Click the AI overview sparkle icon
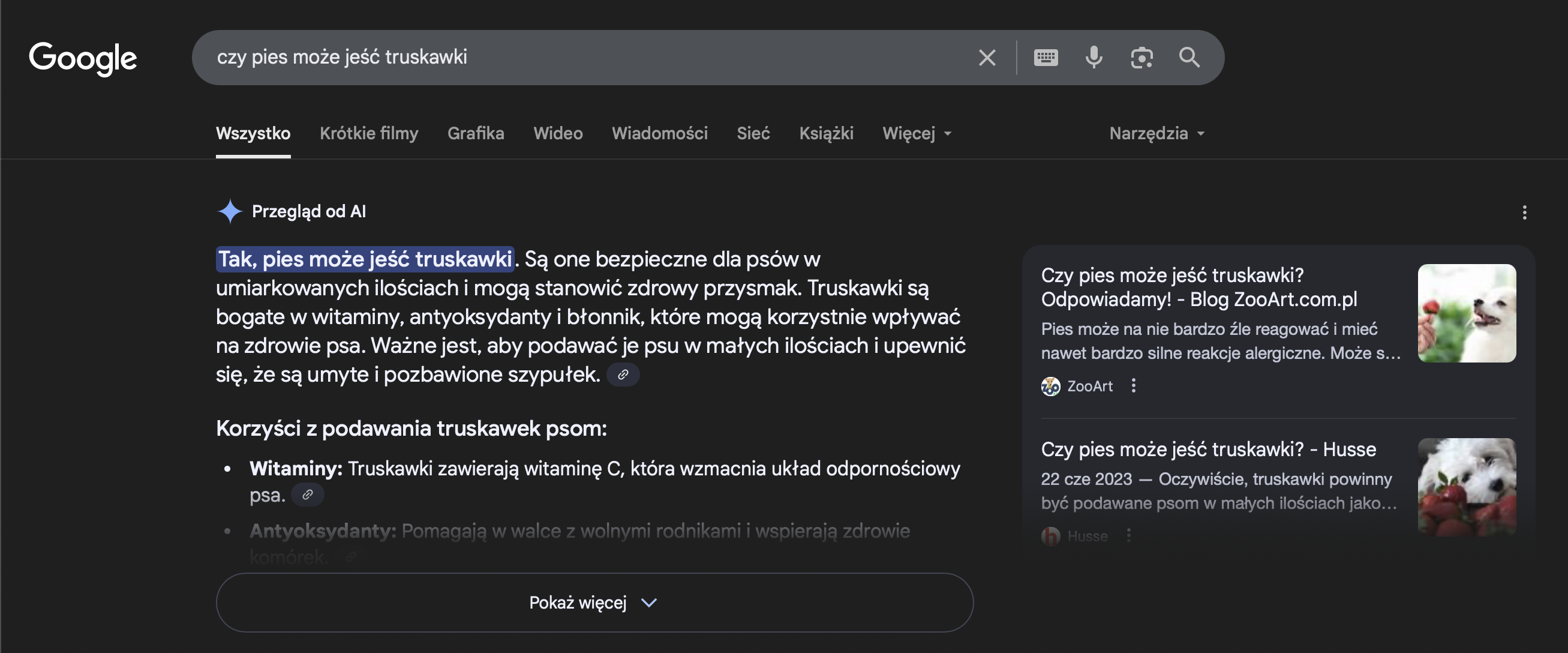The height and width of the screenshot is (653, 1568). [x=230, y=211]
